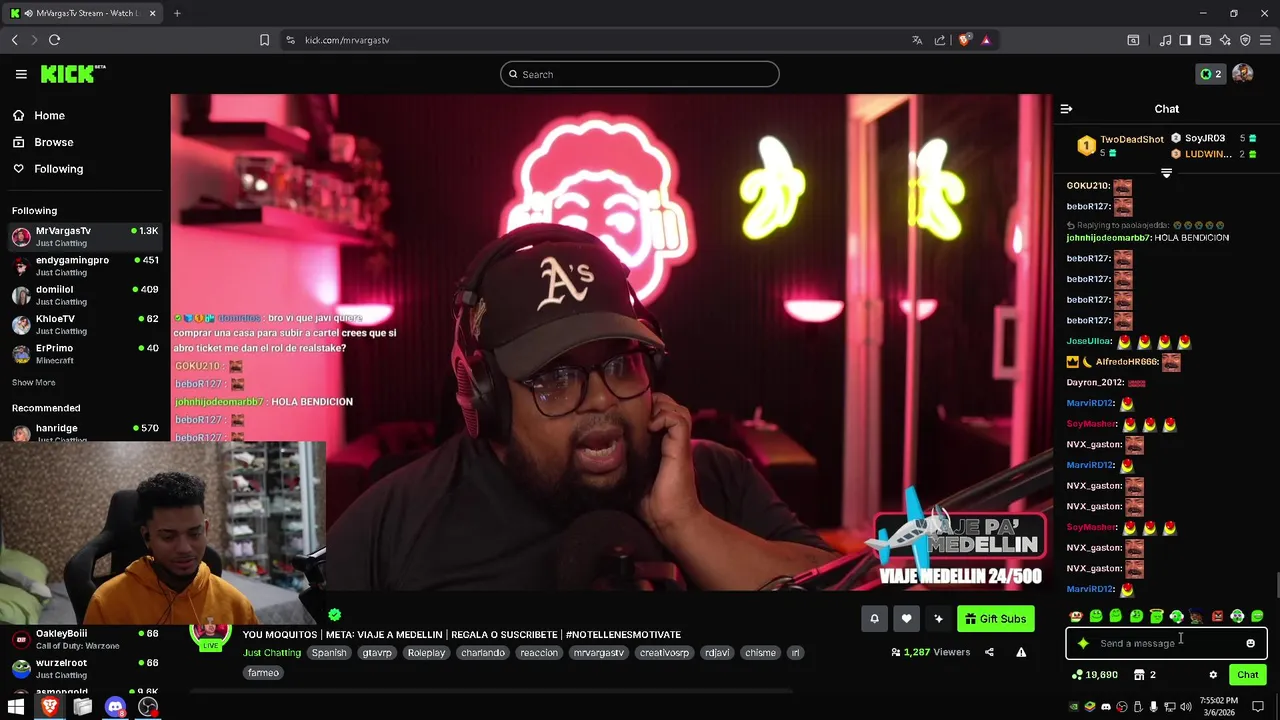Click TwoDeadShot in chat leaderboard
The image size is (1280, 720).
point(1132,139)
